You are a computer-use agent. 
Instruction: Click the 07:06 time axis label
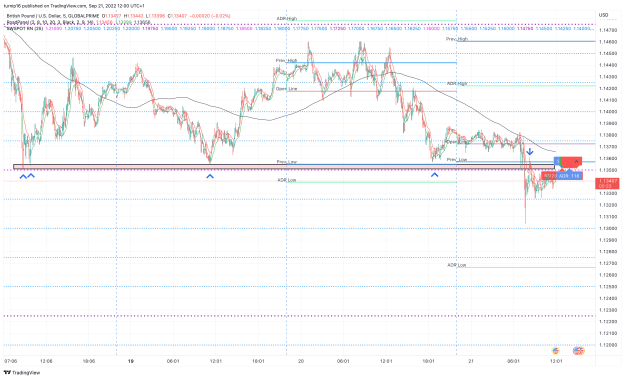tap(11, 361)
